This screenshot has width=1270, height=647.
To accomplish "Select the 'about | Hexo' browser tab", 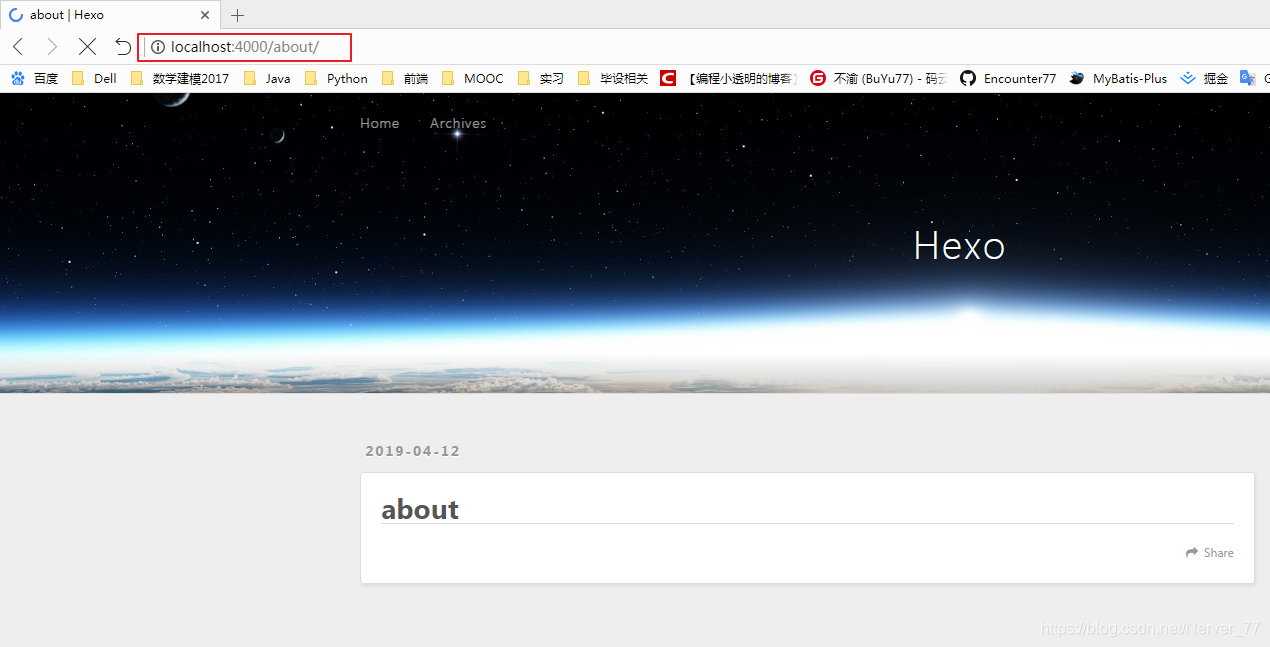I will [x=110, y=15].
